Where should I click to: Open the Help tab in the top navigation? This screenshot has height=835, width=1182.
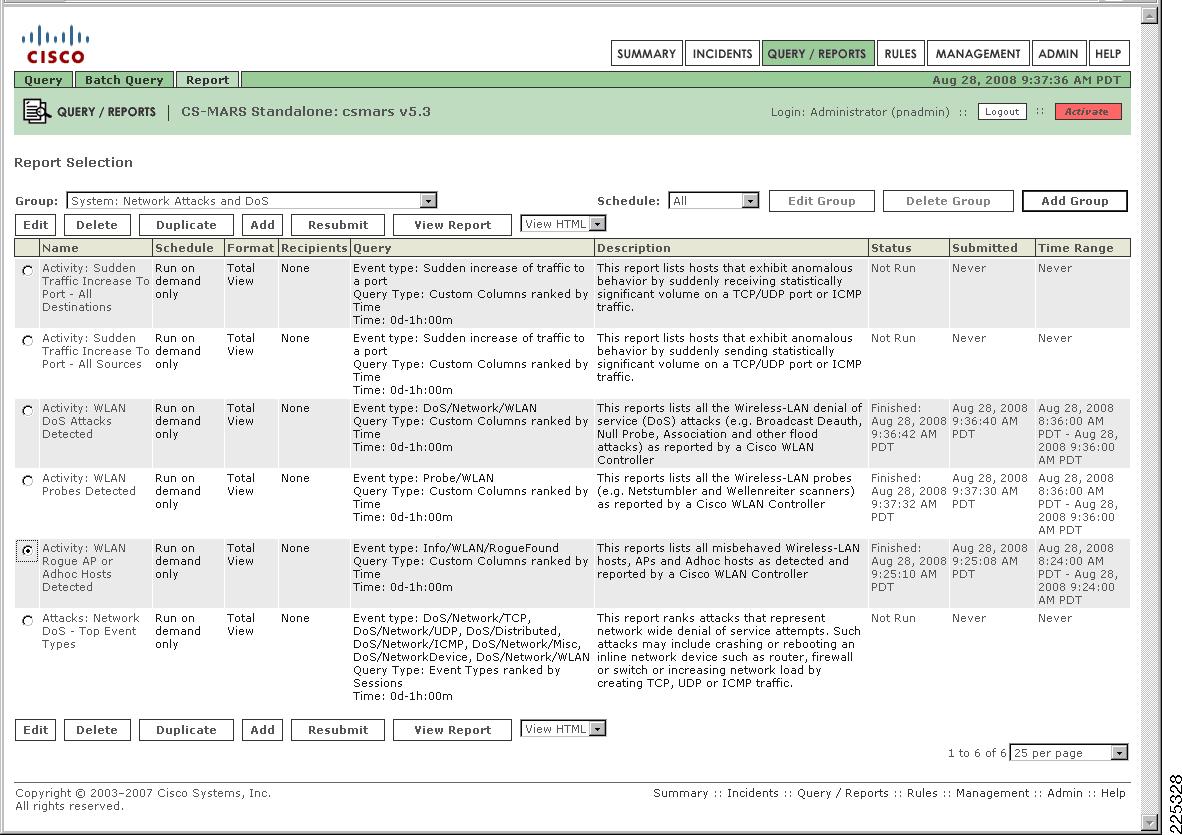point(1108,54)
